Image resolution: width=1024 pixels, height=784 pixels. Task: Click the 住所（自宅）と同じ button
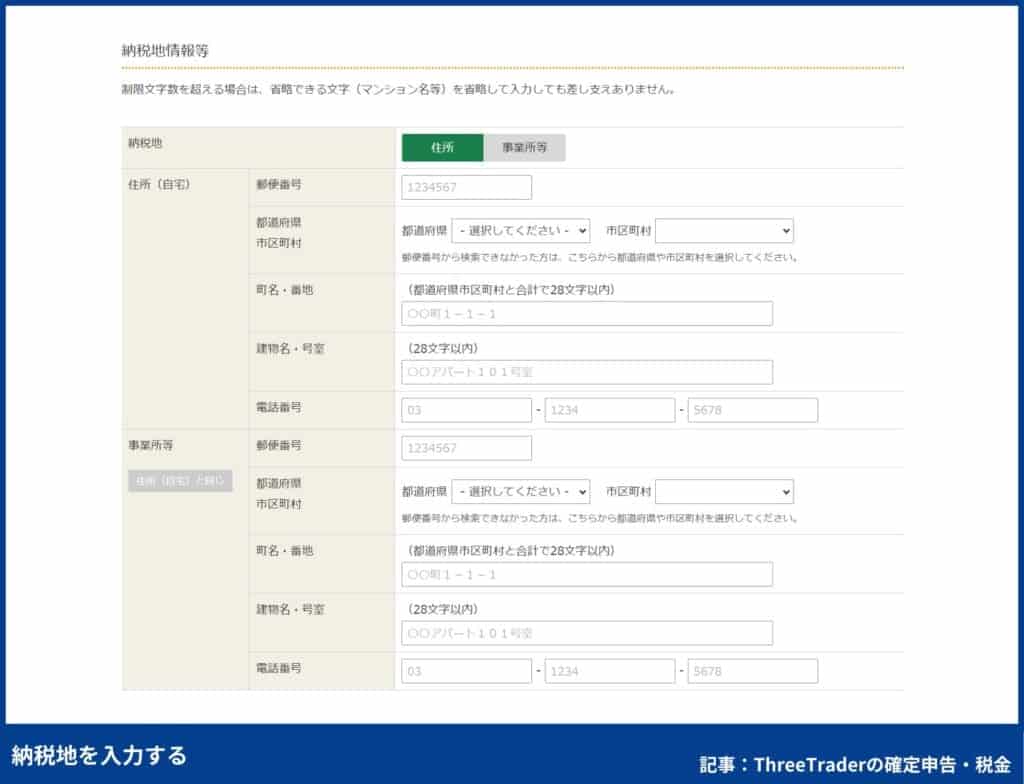click(x=180, y=481)
